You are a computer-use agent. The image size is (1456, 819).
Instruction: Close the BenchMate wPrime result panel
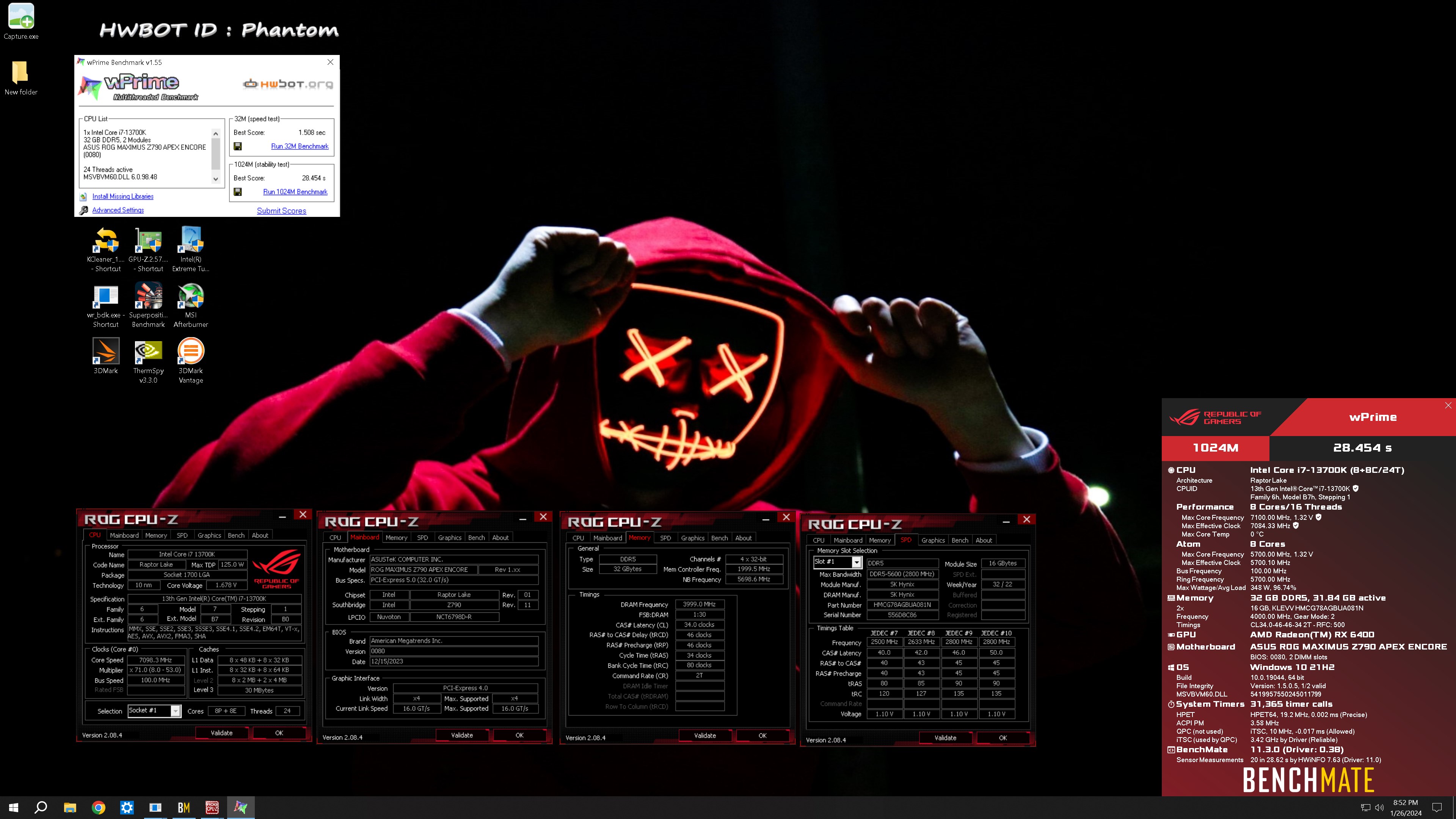(x=1448, y=406)
